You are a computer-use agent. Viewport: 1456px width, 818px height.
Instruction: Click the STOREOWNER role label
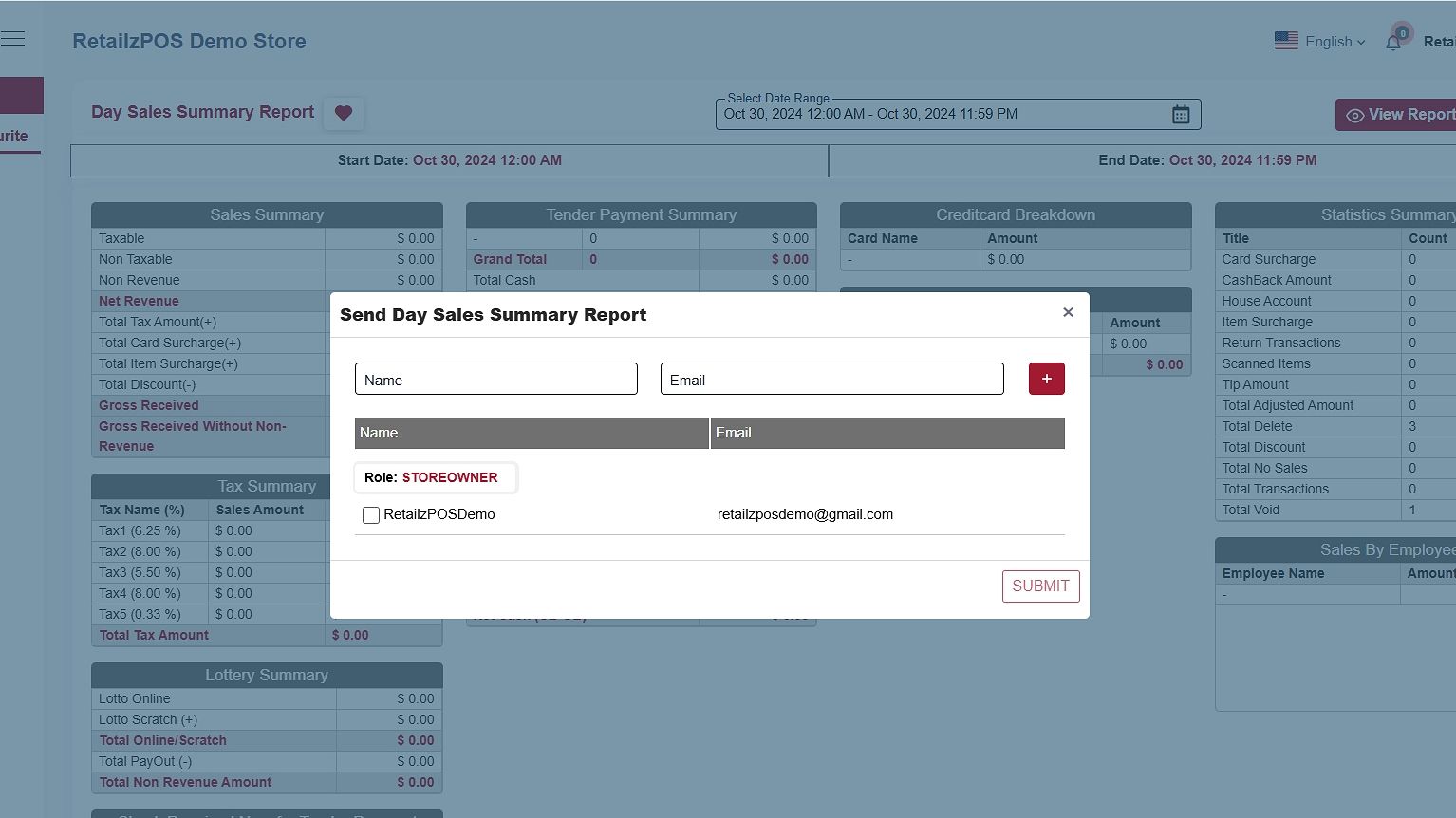pyautogui.click(x=449, y=477)
